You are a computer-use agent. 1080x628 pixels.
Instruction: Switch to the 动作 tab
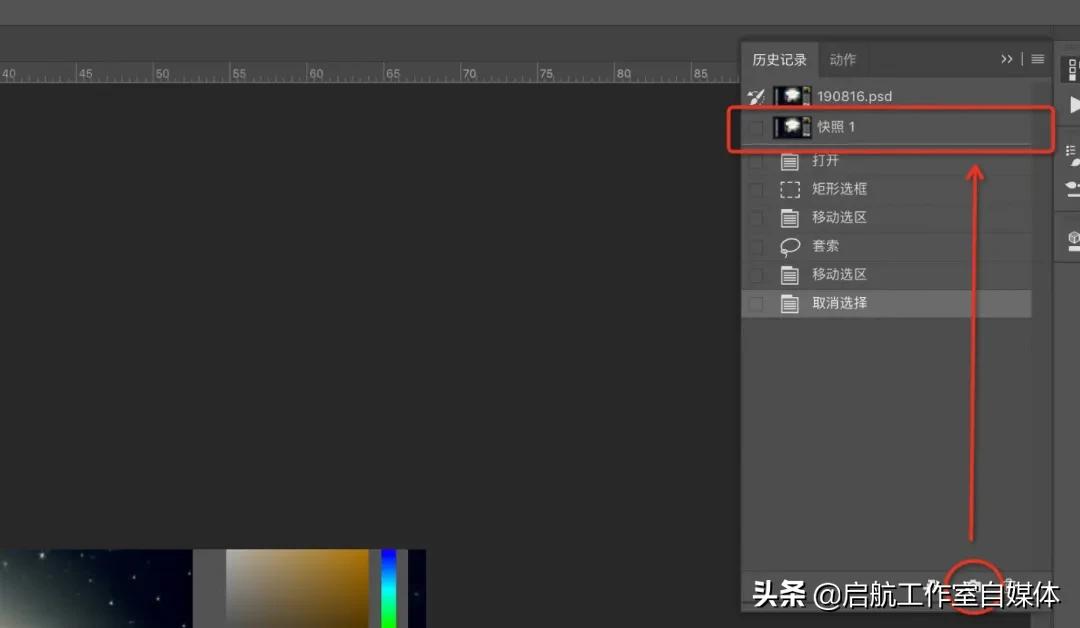pyautogui.click(x=843, y=59)
